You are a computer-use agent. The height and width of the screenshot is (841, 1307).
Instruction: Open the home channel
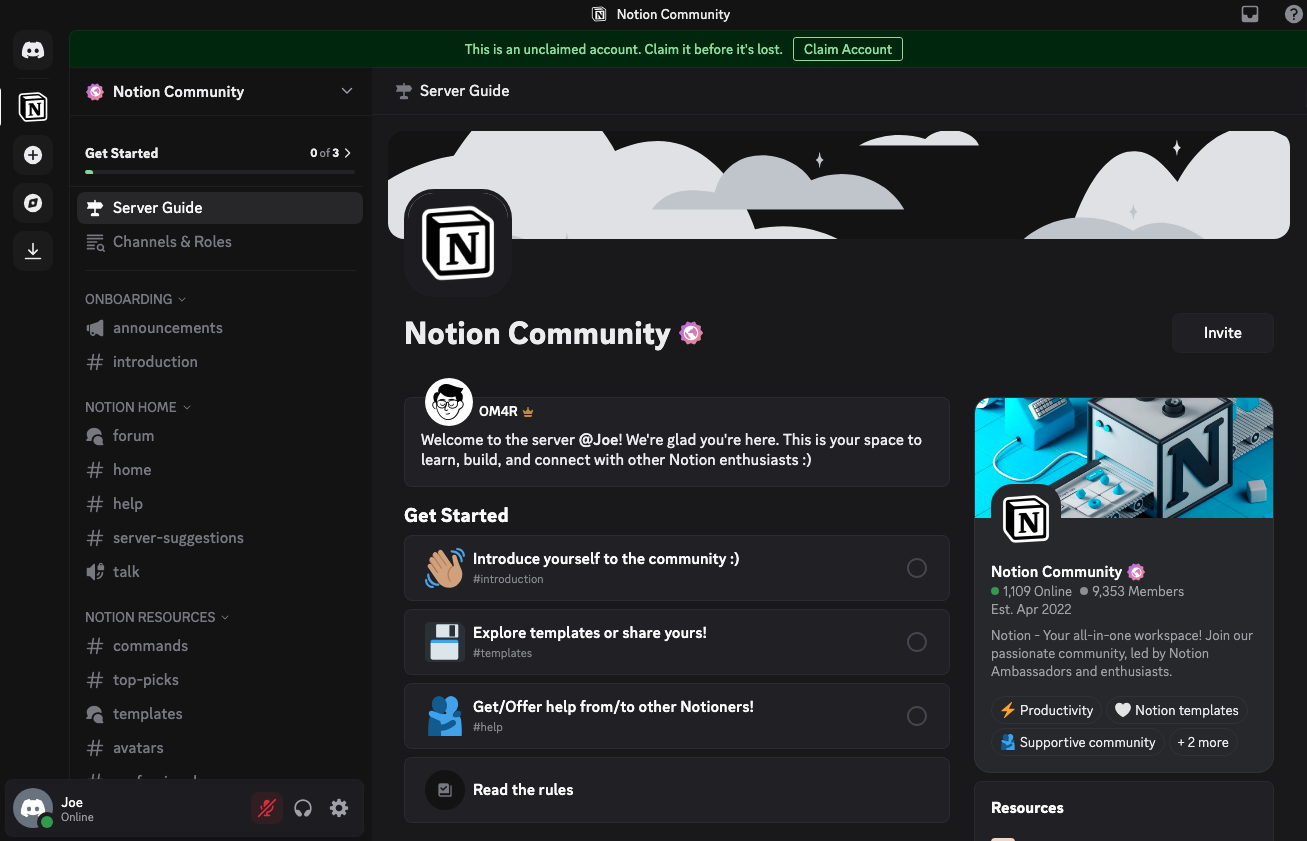point(220,470)
